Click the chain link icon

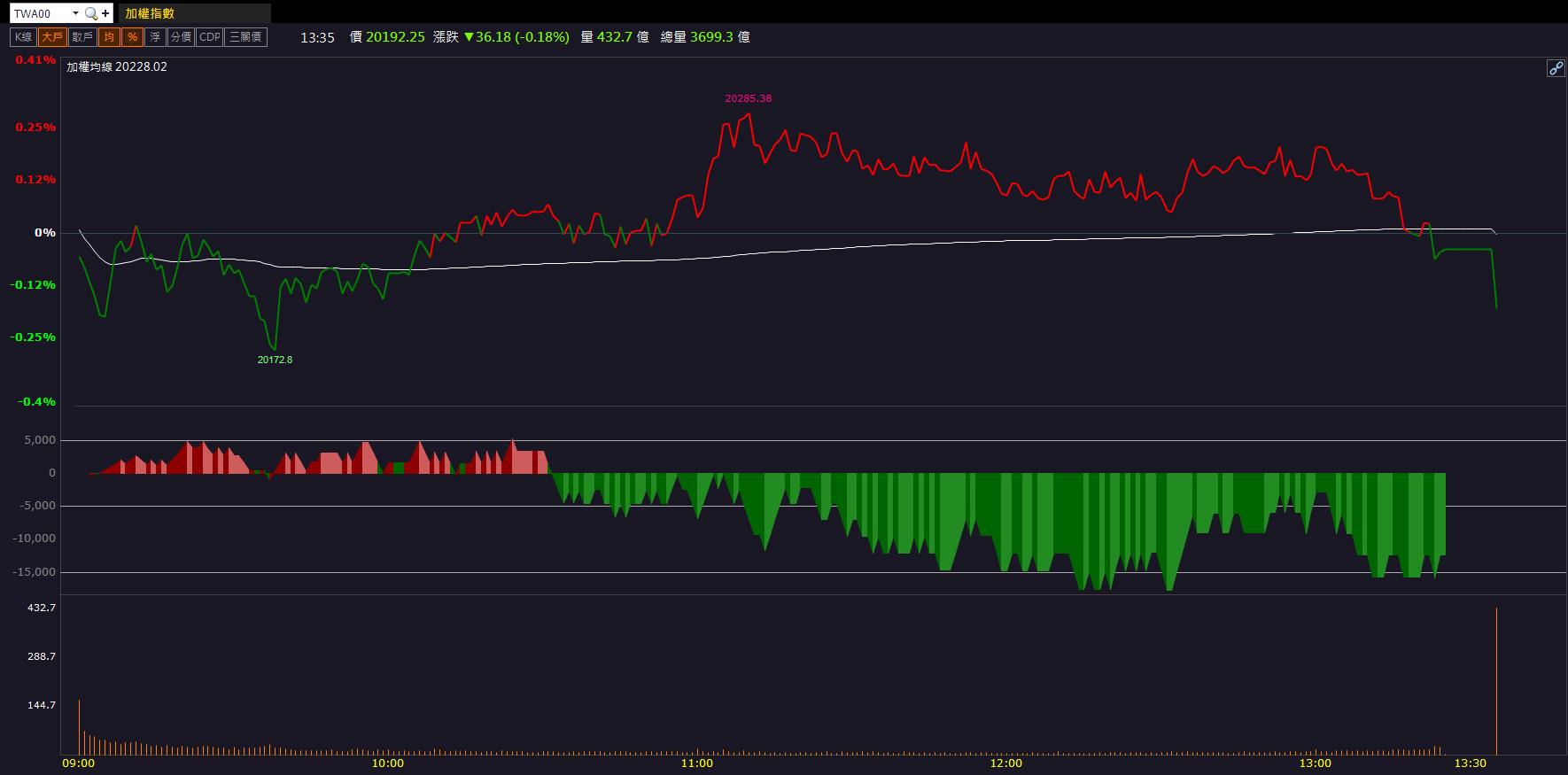tap(1556, 68)
